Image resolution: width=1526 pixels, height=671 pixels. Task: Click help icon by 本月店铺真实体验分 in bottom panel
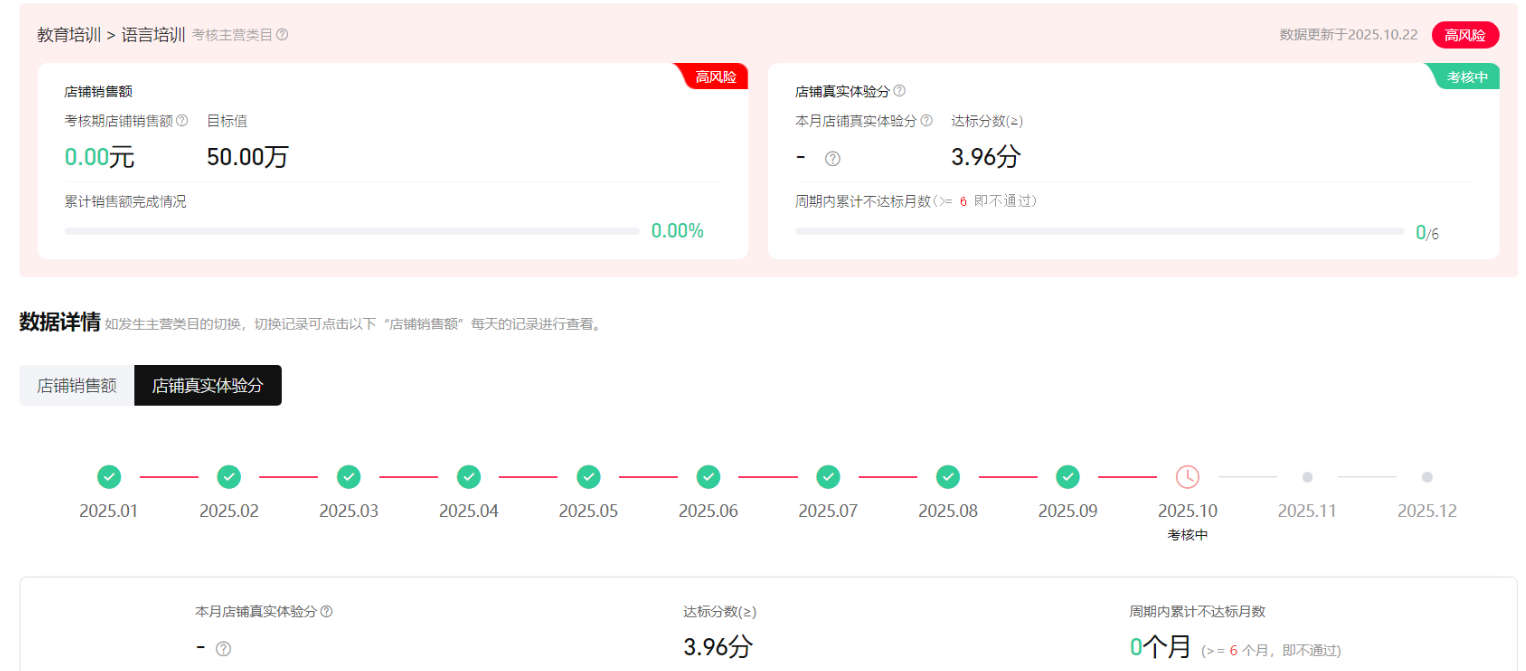coord(326,611)
